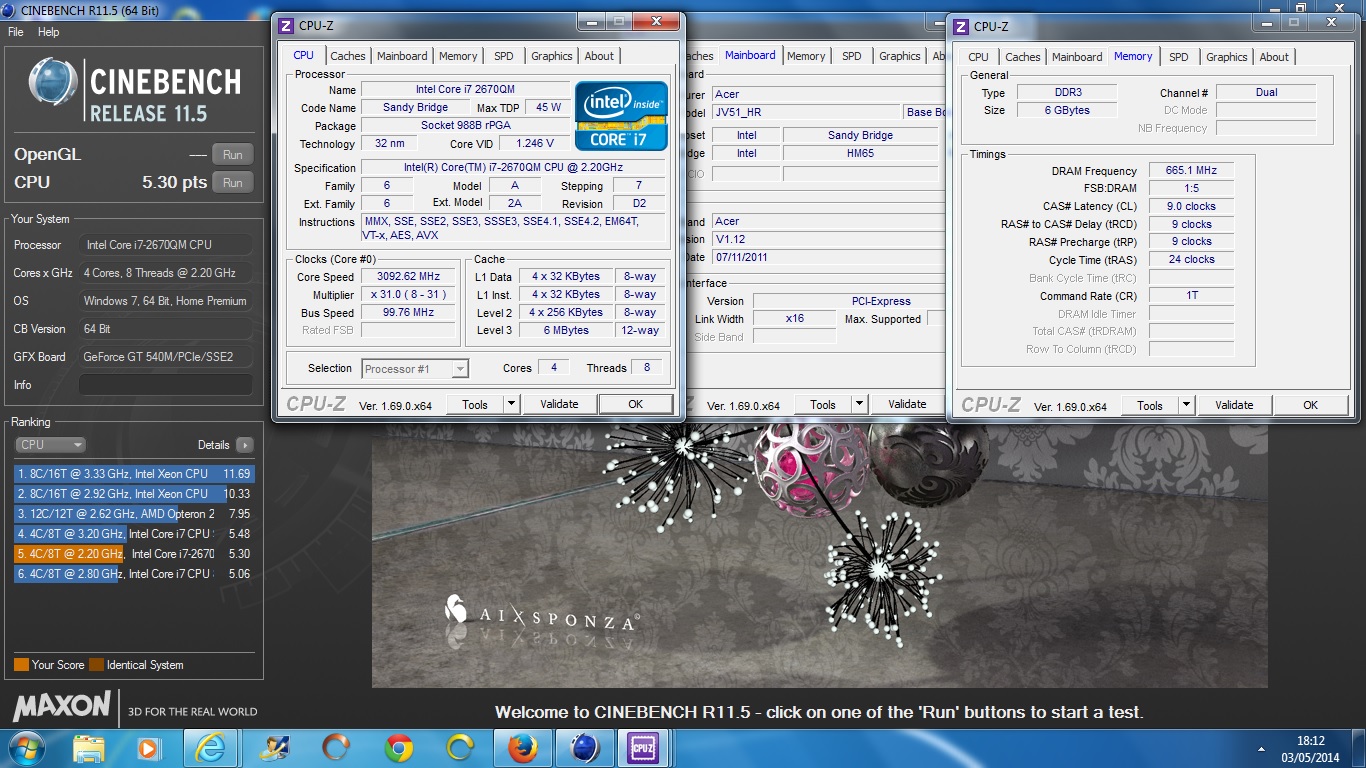This screenshot has width=1366, height=768.
Task: Click the Intel Core i7 inside logo
Action: click(x=621, y=116)
